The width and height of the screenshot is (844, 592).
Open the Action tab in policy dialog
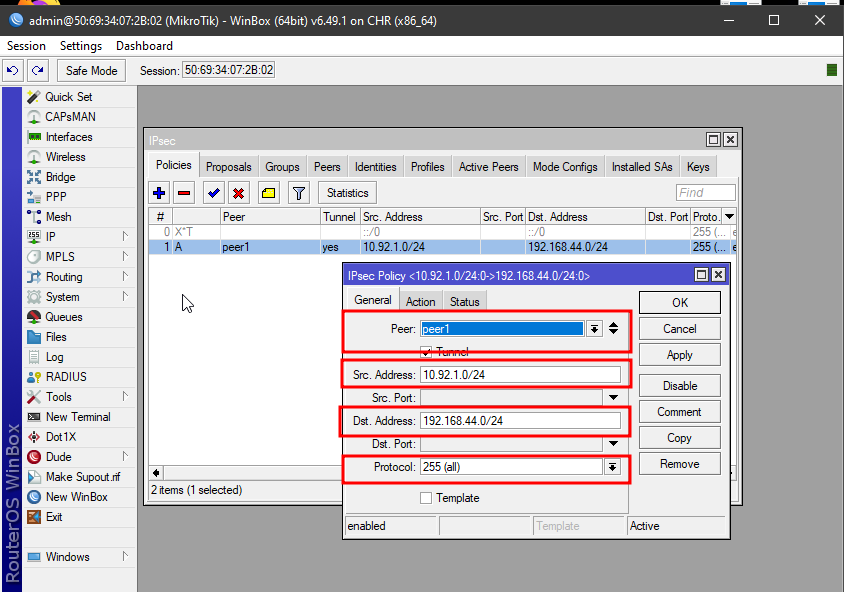420,301
